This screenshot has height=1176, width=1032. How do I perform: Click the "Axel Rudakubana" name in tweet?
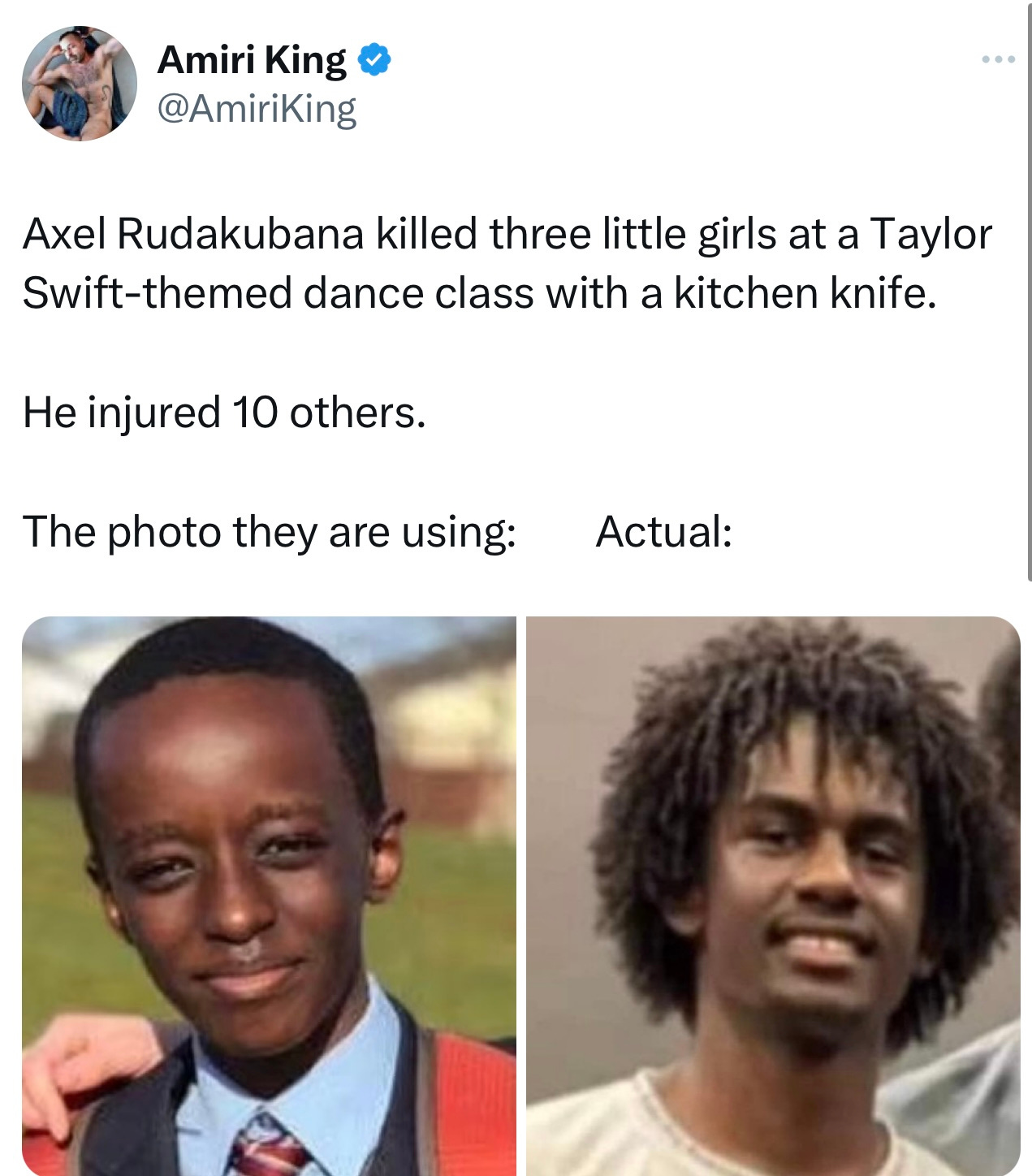(193, 235)
